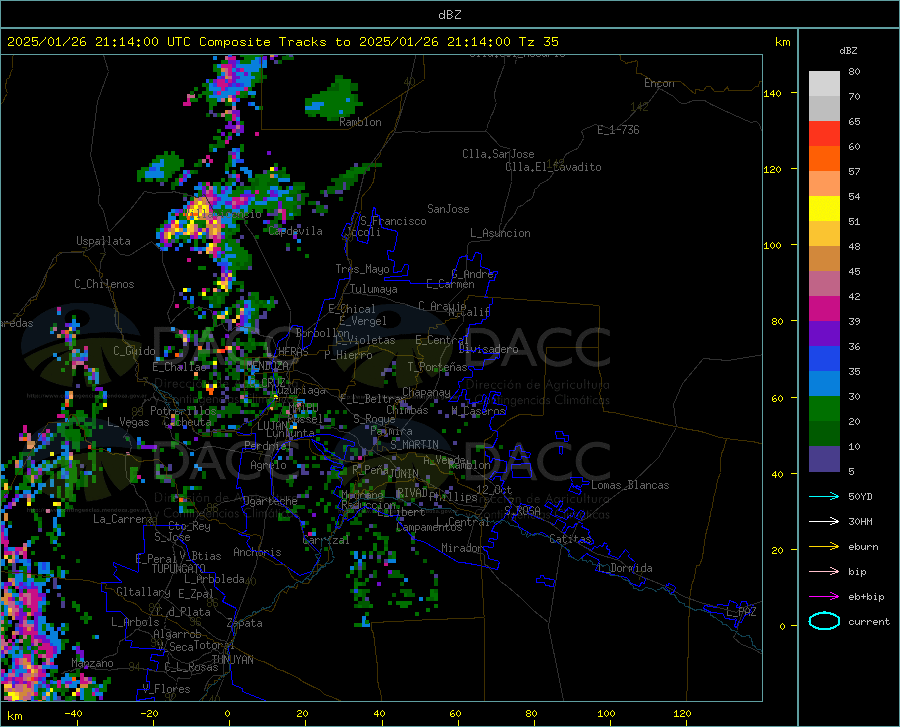The height and width of the screenshot is (727, 900).
Task: Click the red 60 dBZ color swatch
Action: 824,133
